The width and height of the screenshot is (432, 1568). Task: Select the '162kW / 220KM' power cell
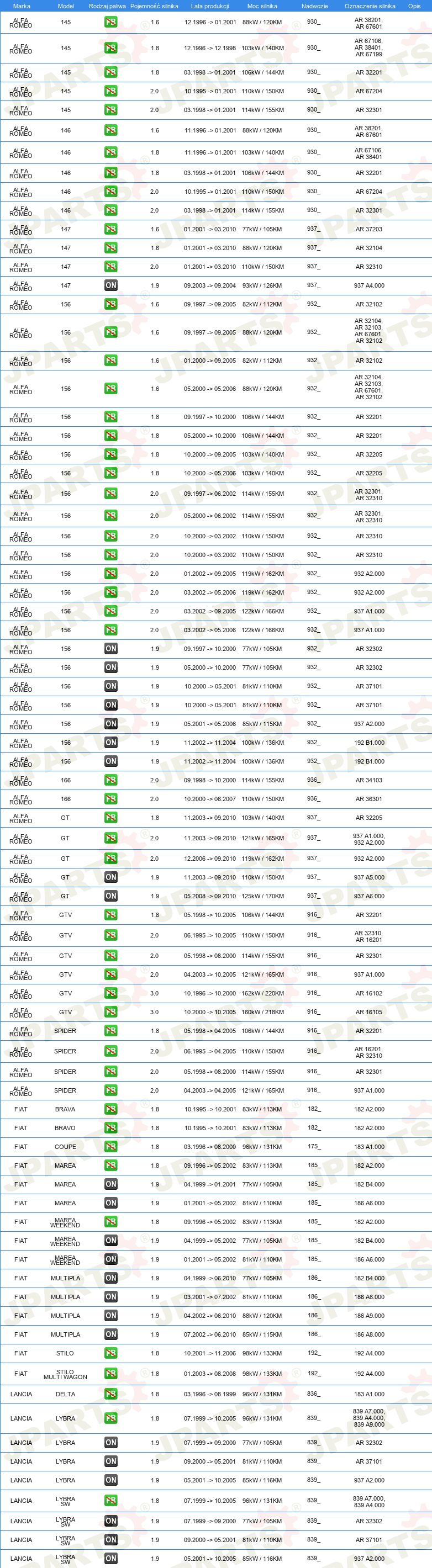pyautogui.click(x=262, y=993)
